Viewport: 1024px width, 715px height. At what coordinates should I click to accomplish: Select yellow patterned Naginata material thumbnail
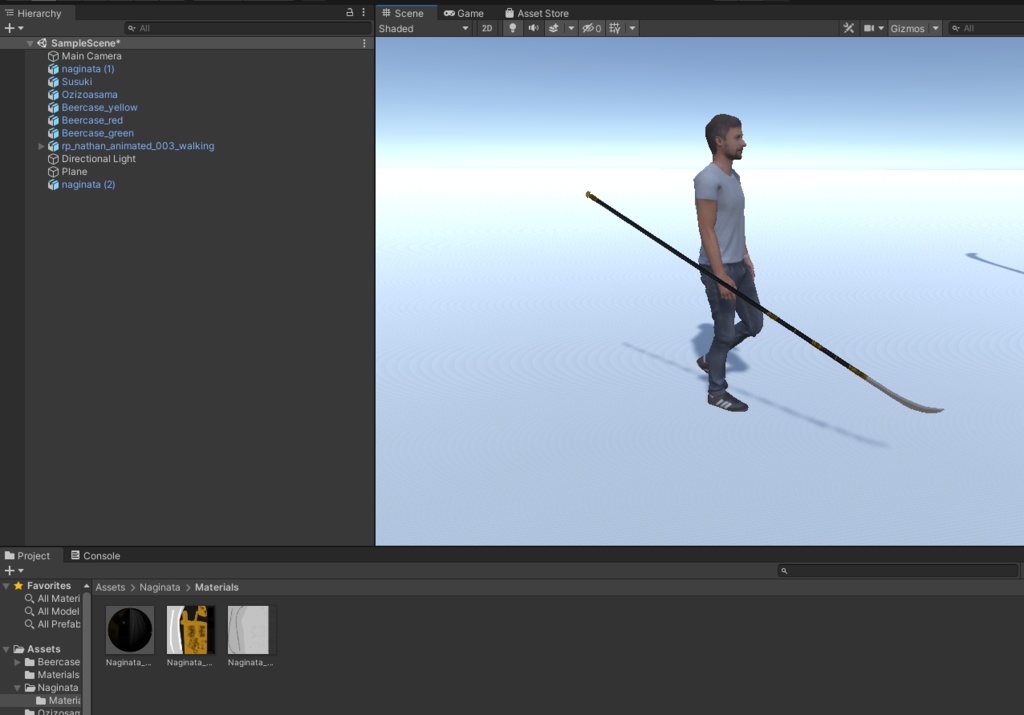tap(191, 630)
